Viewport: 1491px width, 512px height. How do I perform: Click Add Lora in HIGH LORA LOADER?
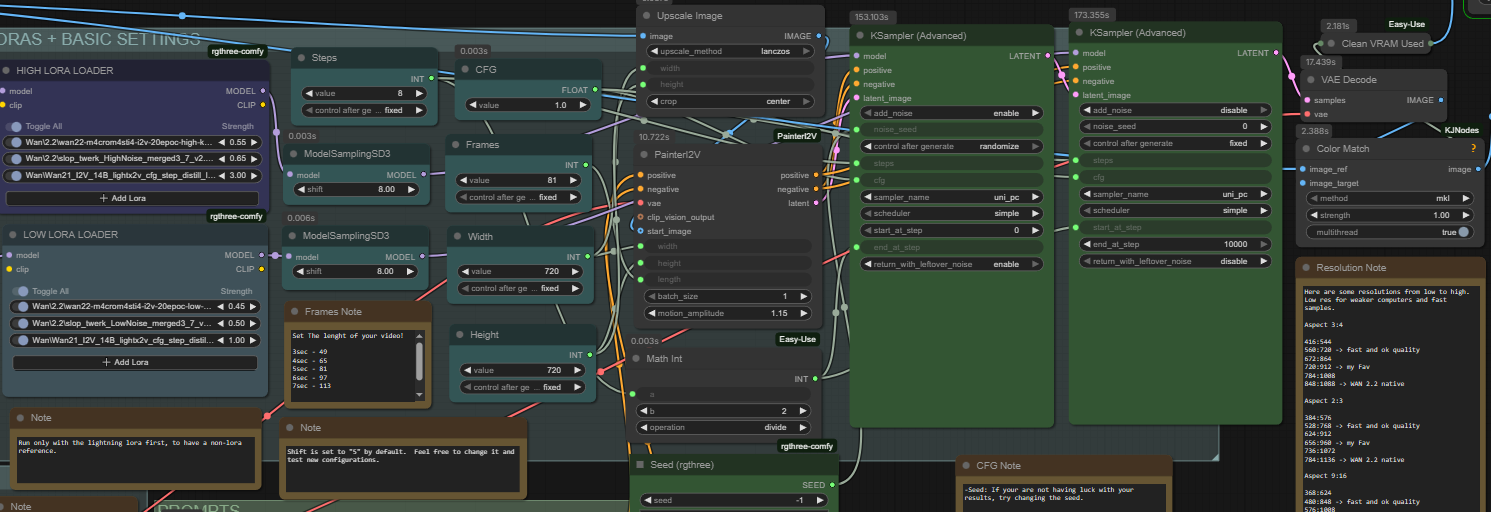click(132, 198)
